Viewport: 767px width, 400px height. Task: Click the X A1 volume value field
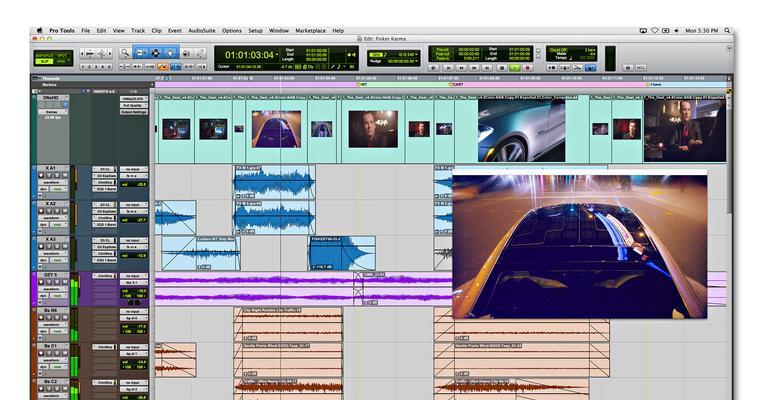point(134,184)
